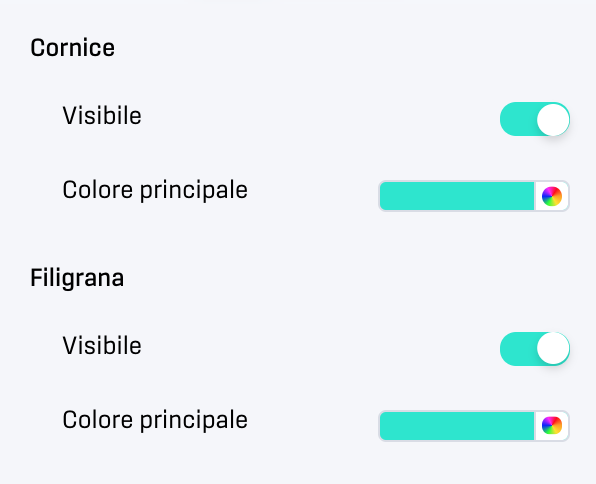
Task: Disable the Cornice Visibile switch
Action: click(535, 119)
